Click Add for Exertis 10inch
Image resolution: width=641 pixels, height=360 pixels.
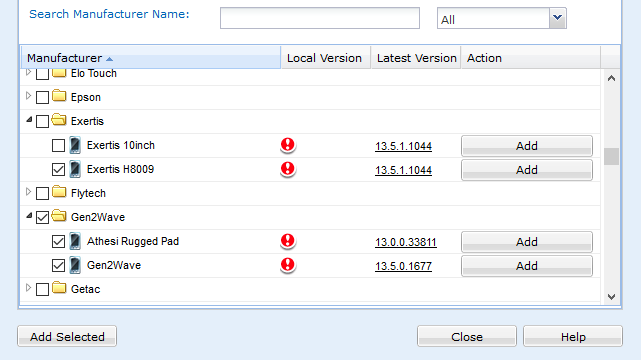point(527,146)
